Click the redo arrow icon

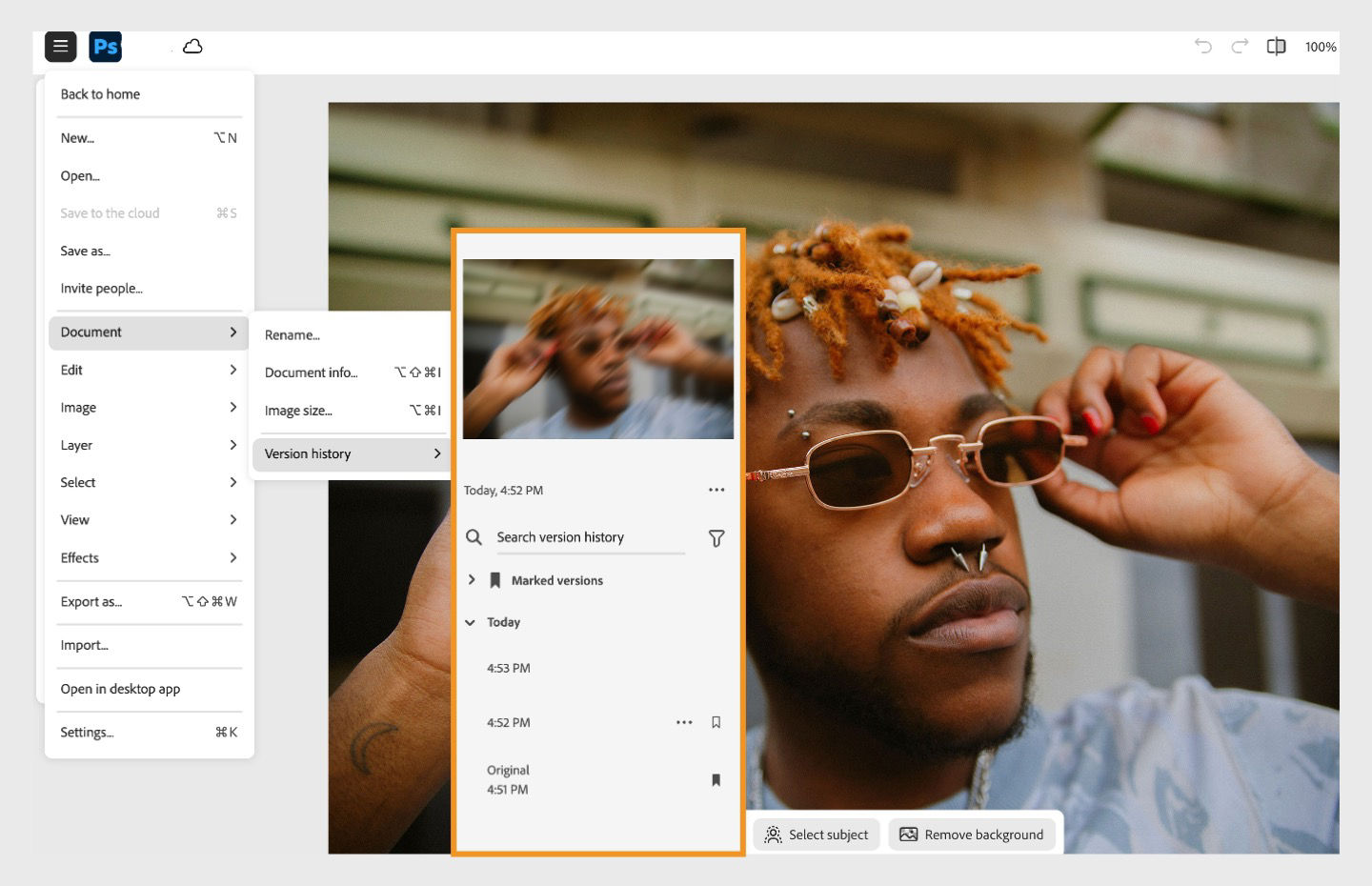(x=1240, y=47)
